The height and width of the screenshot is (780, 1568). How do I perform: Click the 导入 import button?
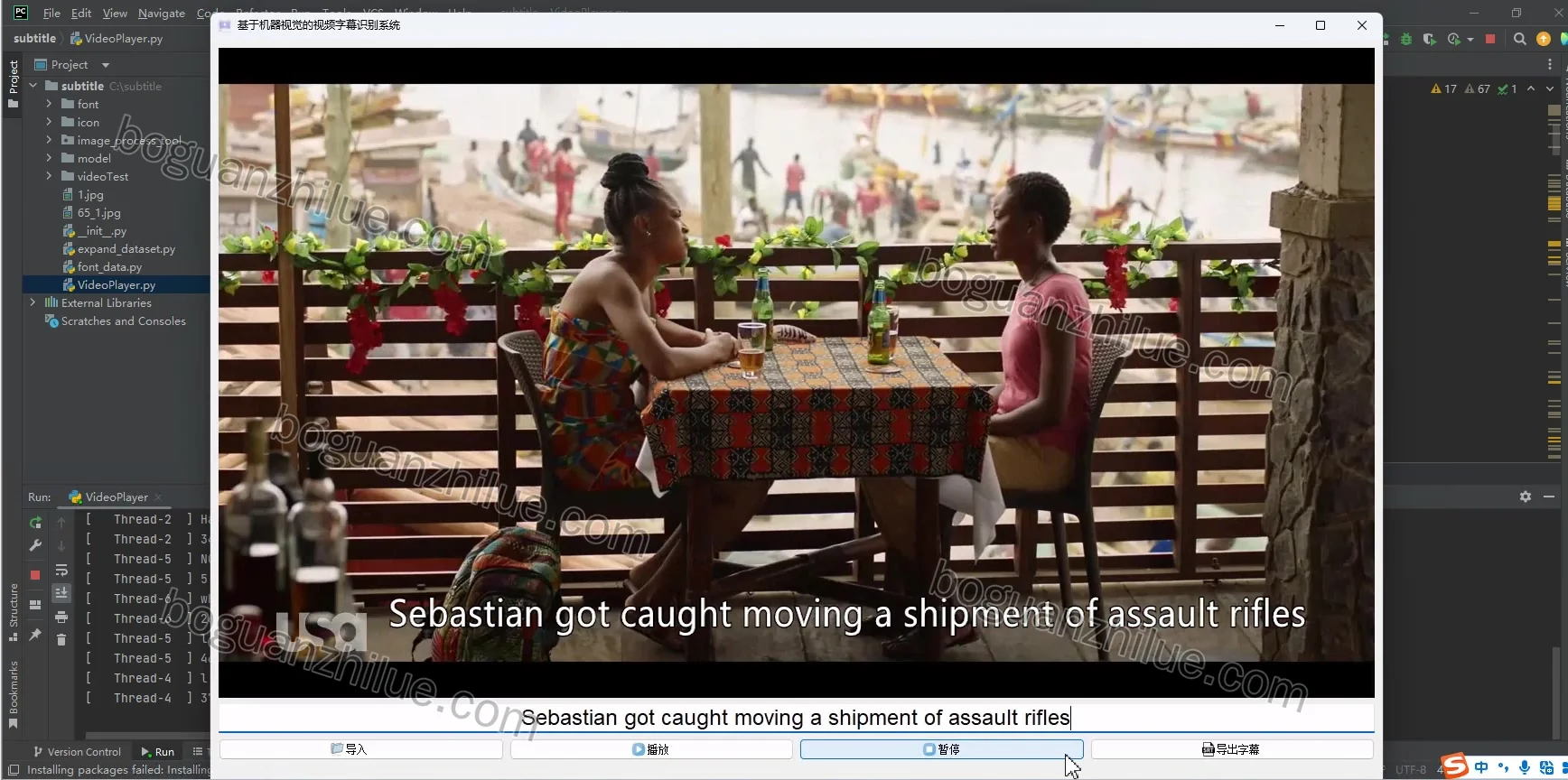[360, 749]
